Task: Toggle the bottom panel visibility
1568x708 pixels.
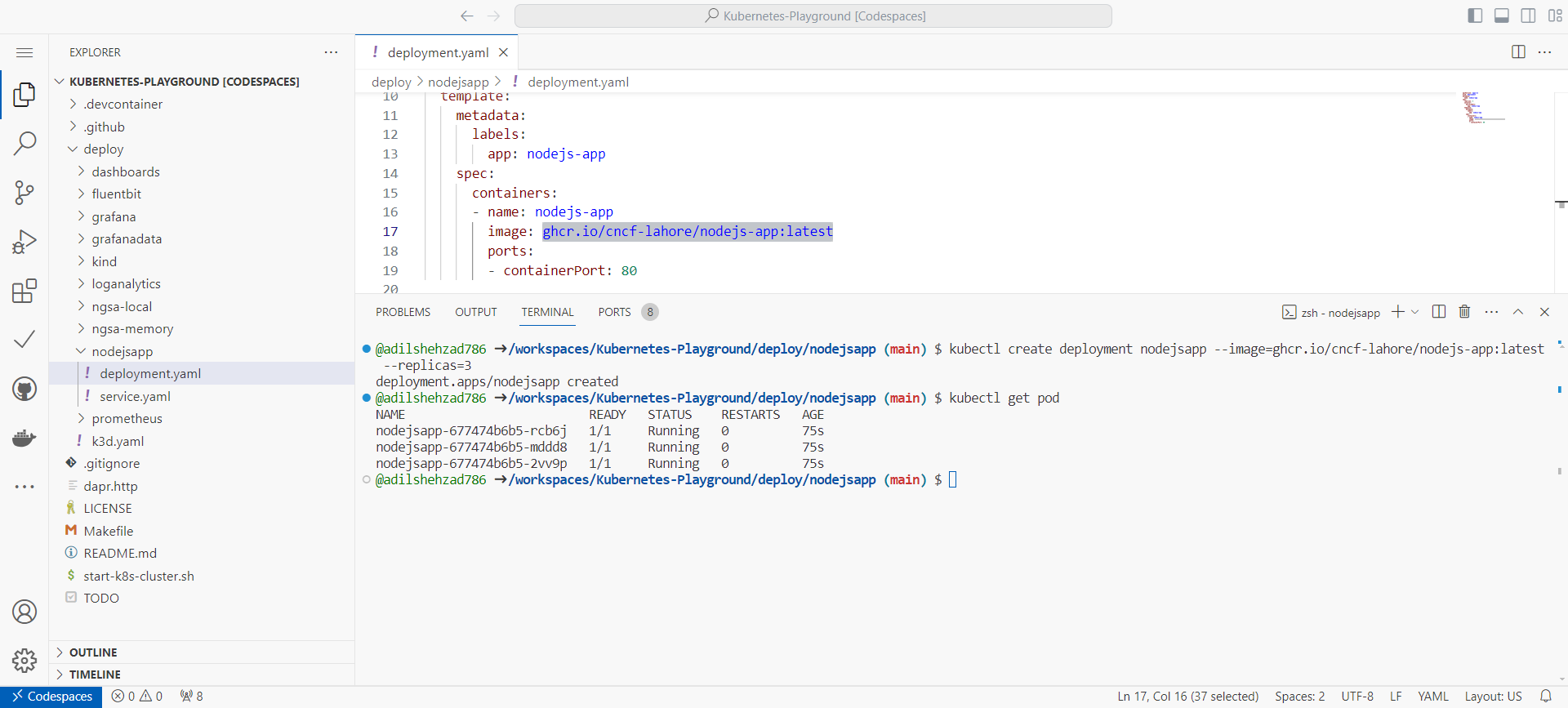Action: [x=1501, y=16]
